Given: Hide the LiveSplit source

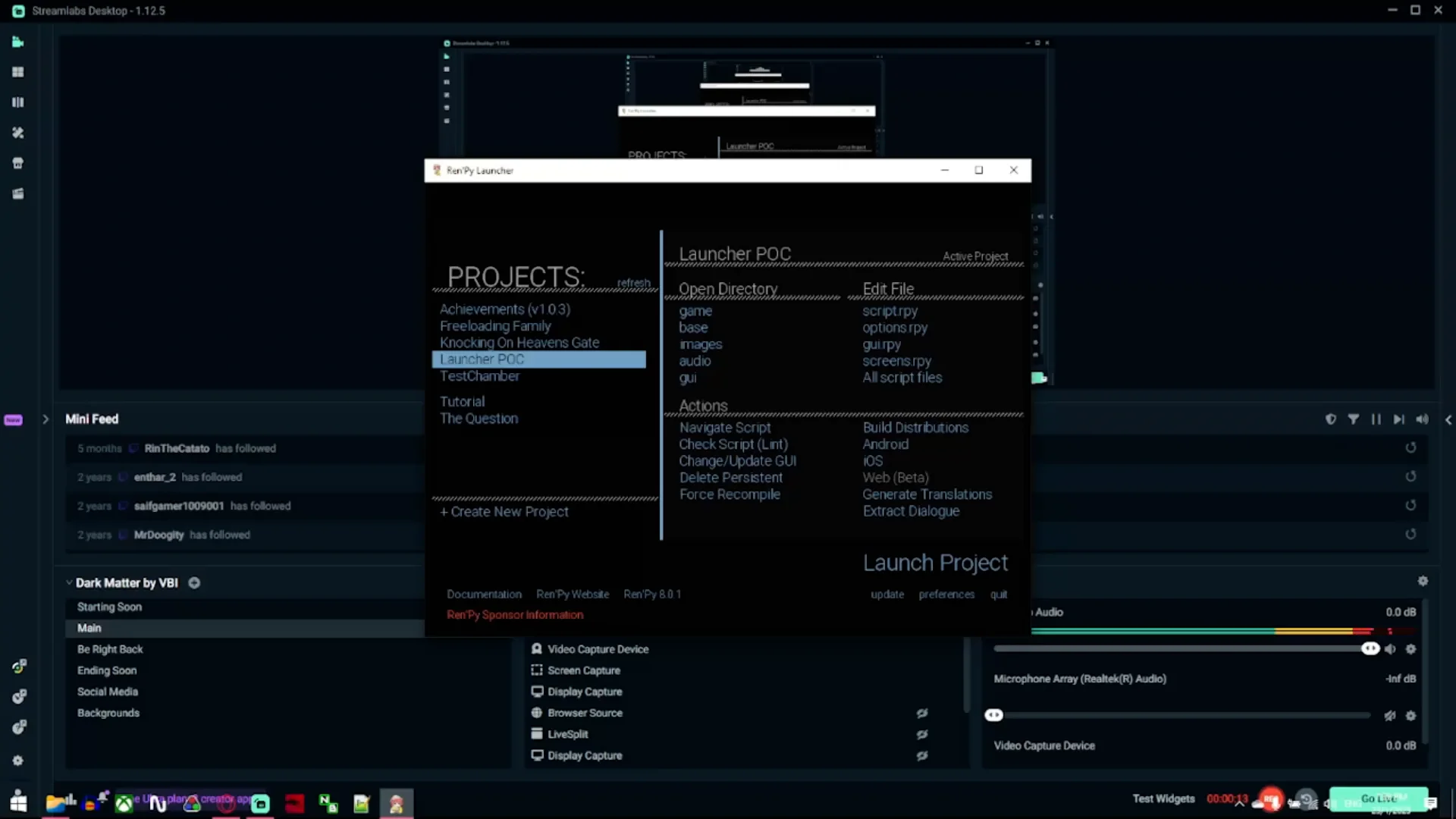Looking at the screenshot, I should (922, 734).
